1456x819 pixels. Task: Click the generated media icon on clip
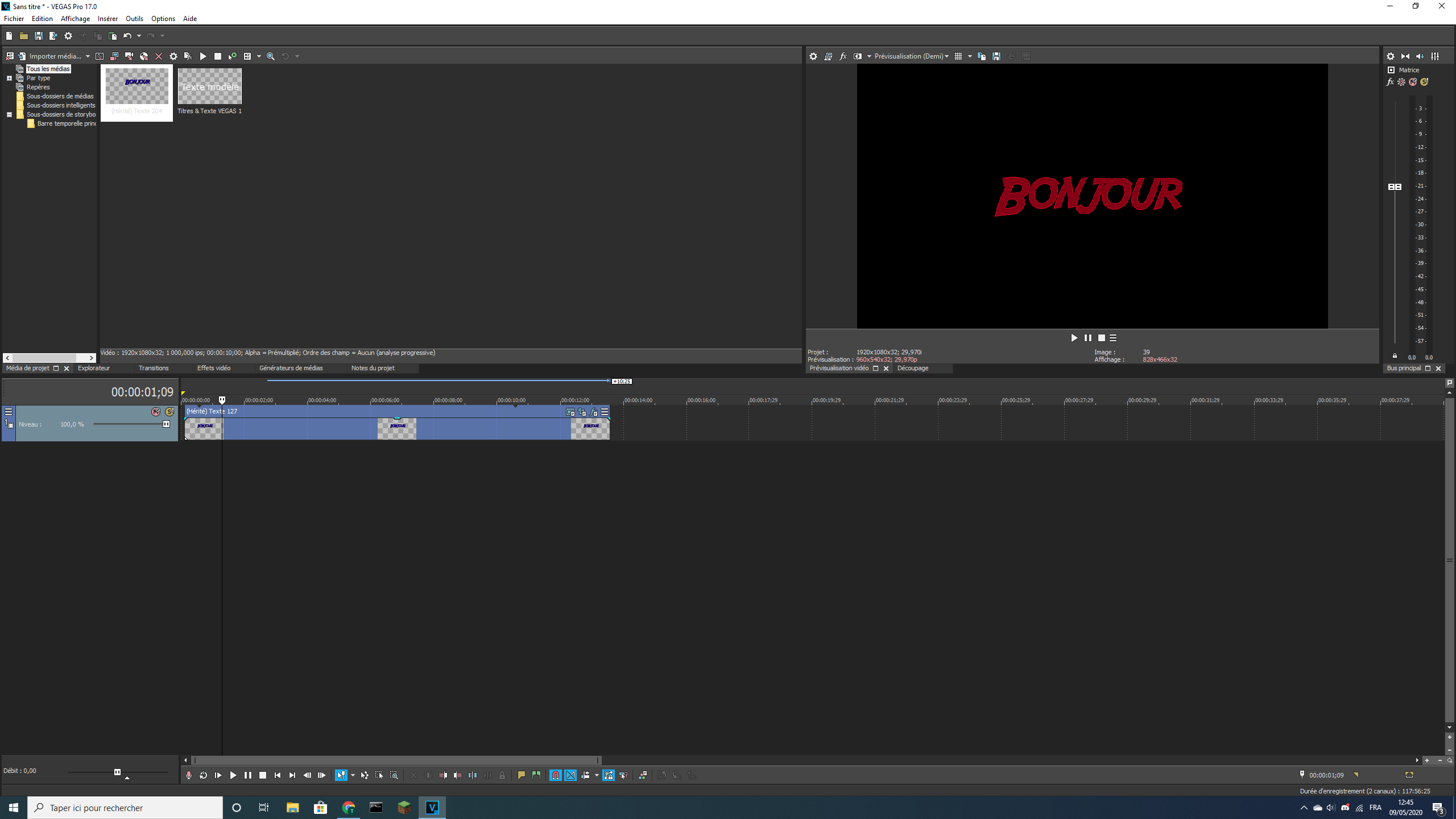(x=570, y=412)
